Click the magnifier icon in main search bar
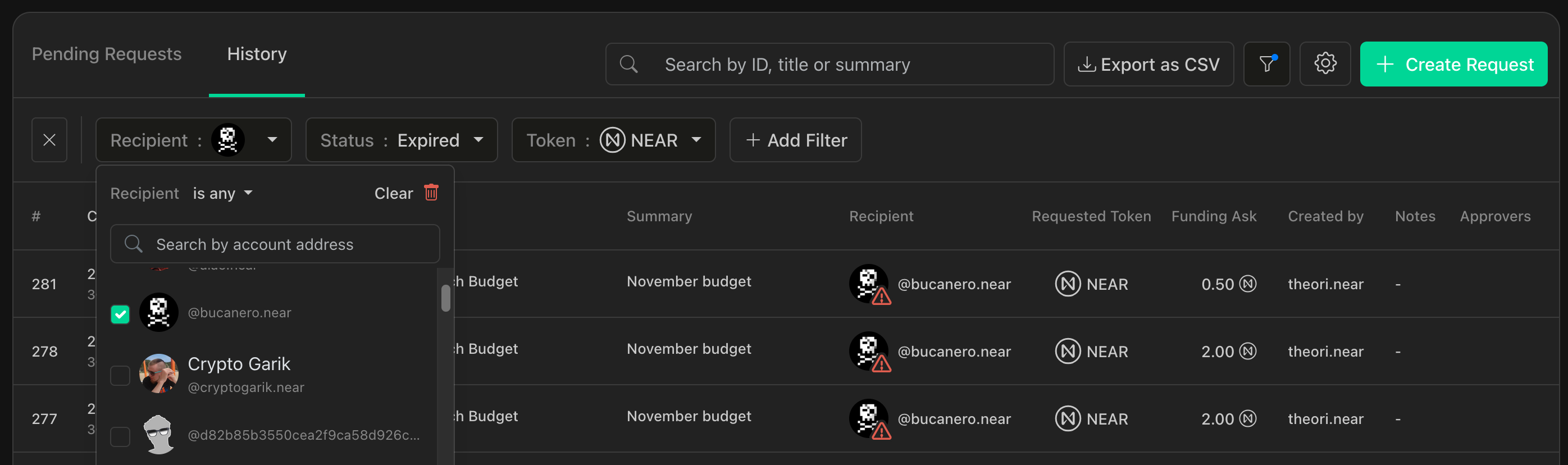 coord(628,64)
